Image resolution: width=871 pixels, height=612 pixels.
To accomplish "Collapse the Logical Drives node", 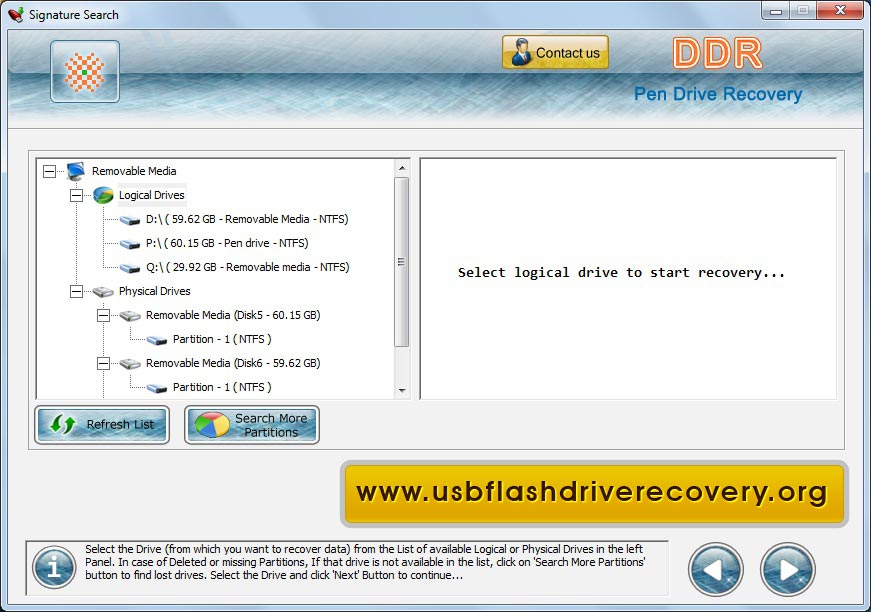I will click(76, 195).
